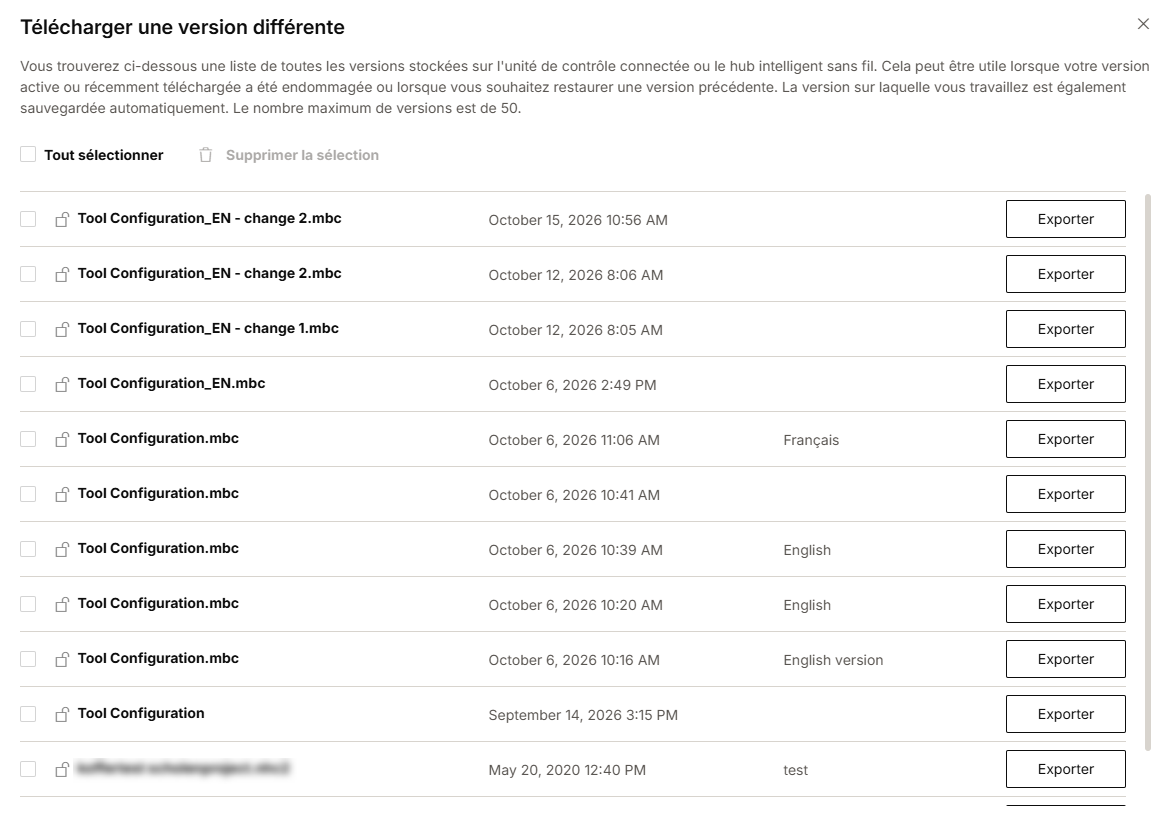This screenshot has height=820, width=1160.
Task: Export the version commented English version
Action: [x=1065, y=659]
